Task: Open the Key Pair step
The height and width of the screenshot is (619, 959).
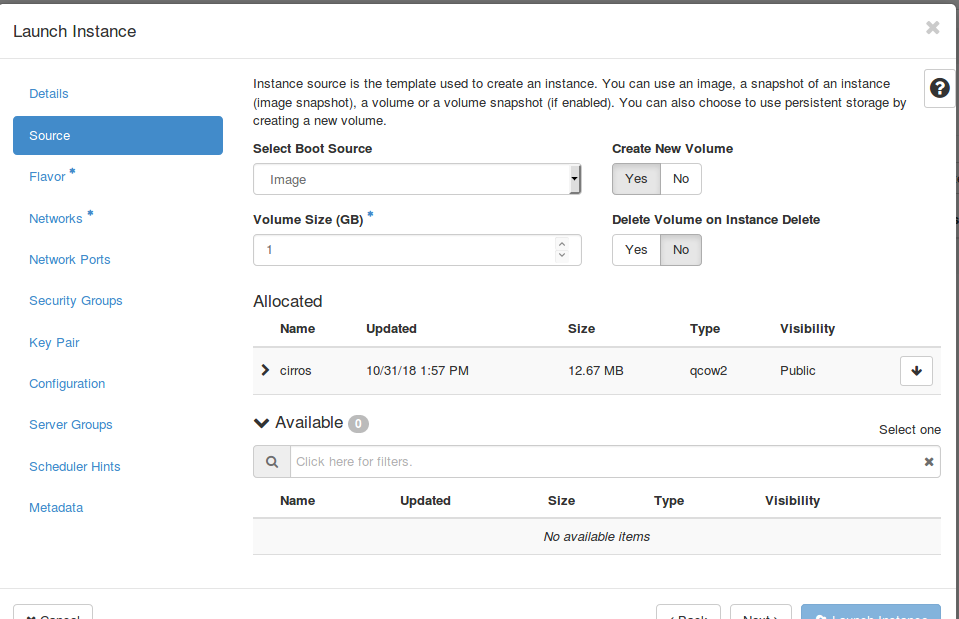Action: 54,343
